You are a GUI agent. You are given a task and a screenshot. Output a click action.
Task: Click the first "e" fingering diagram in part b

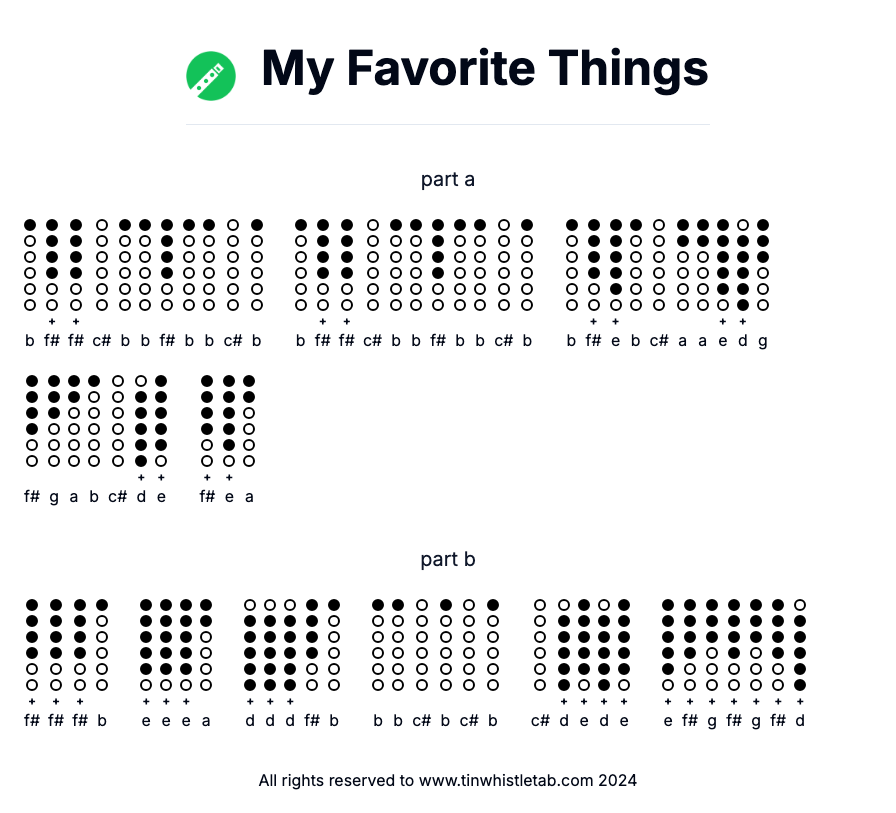click(146, 645)
